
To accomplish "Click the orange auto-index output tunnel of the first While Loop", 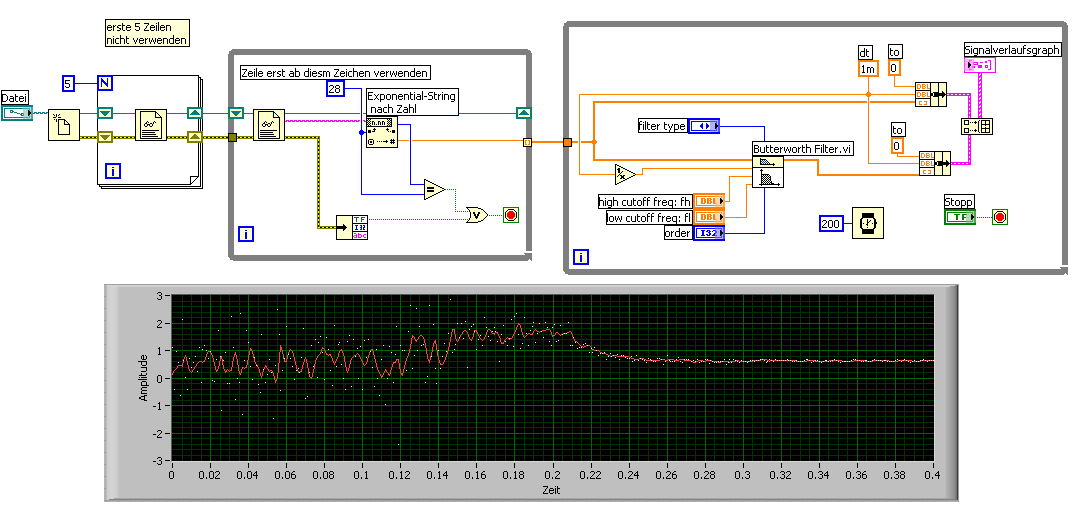I will coord(527,142).
